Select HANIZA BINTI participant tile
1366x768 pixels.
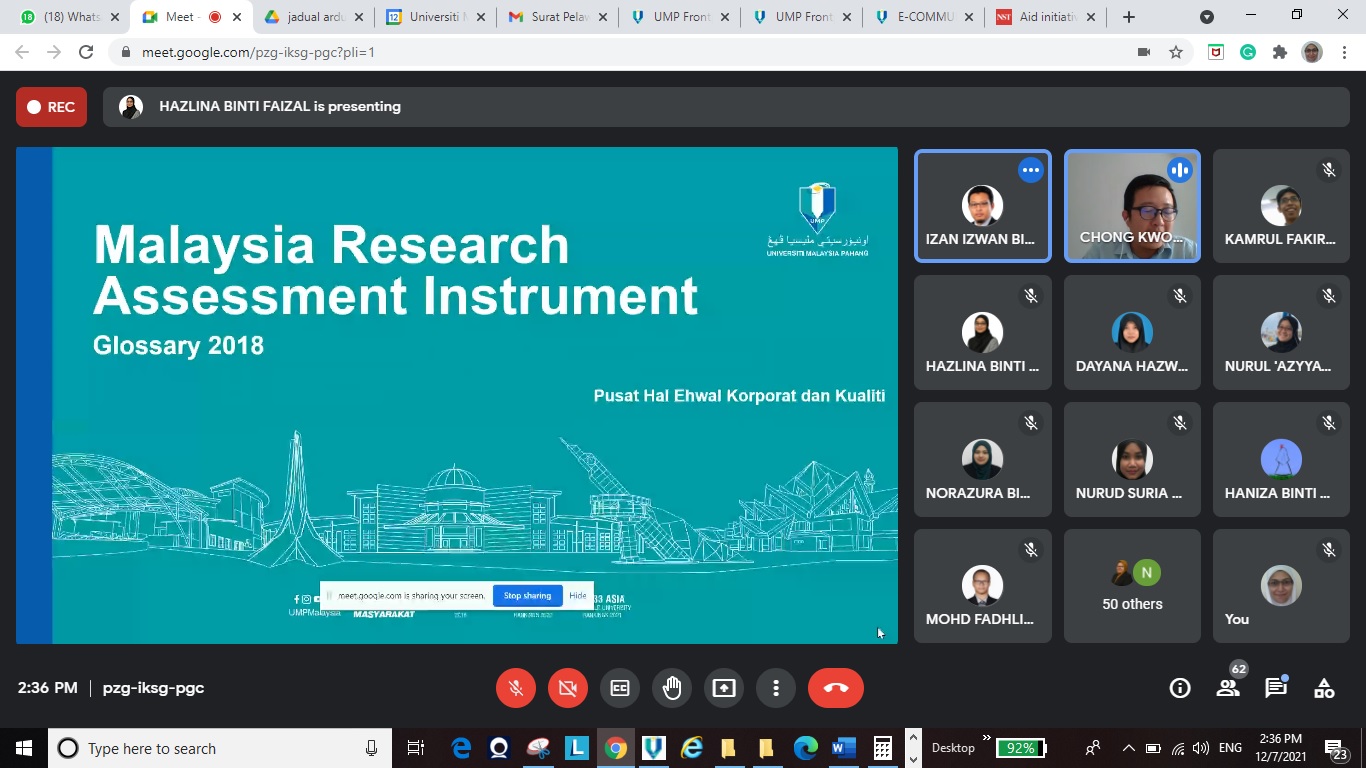1281,460
